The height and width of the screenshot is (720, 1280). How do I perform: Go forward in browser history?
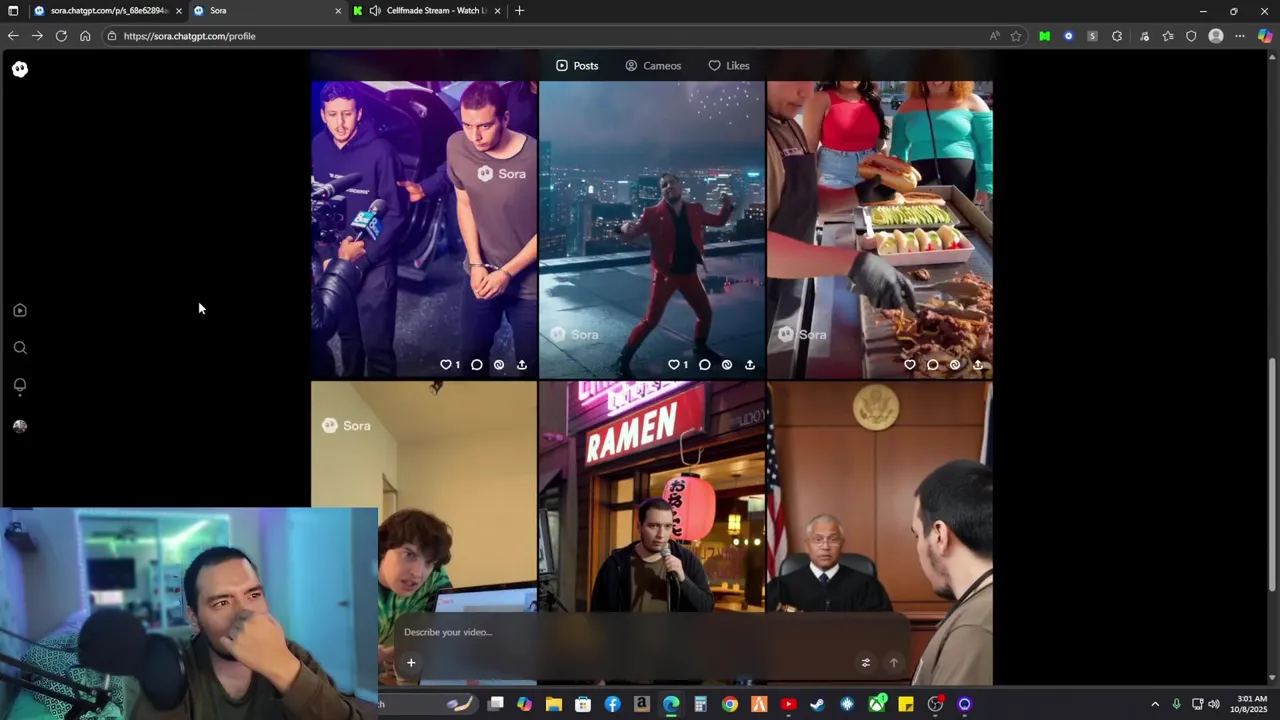point(37,36)
